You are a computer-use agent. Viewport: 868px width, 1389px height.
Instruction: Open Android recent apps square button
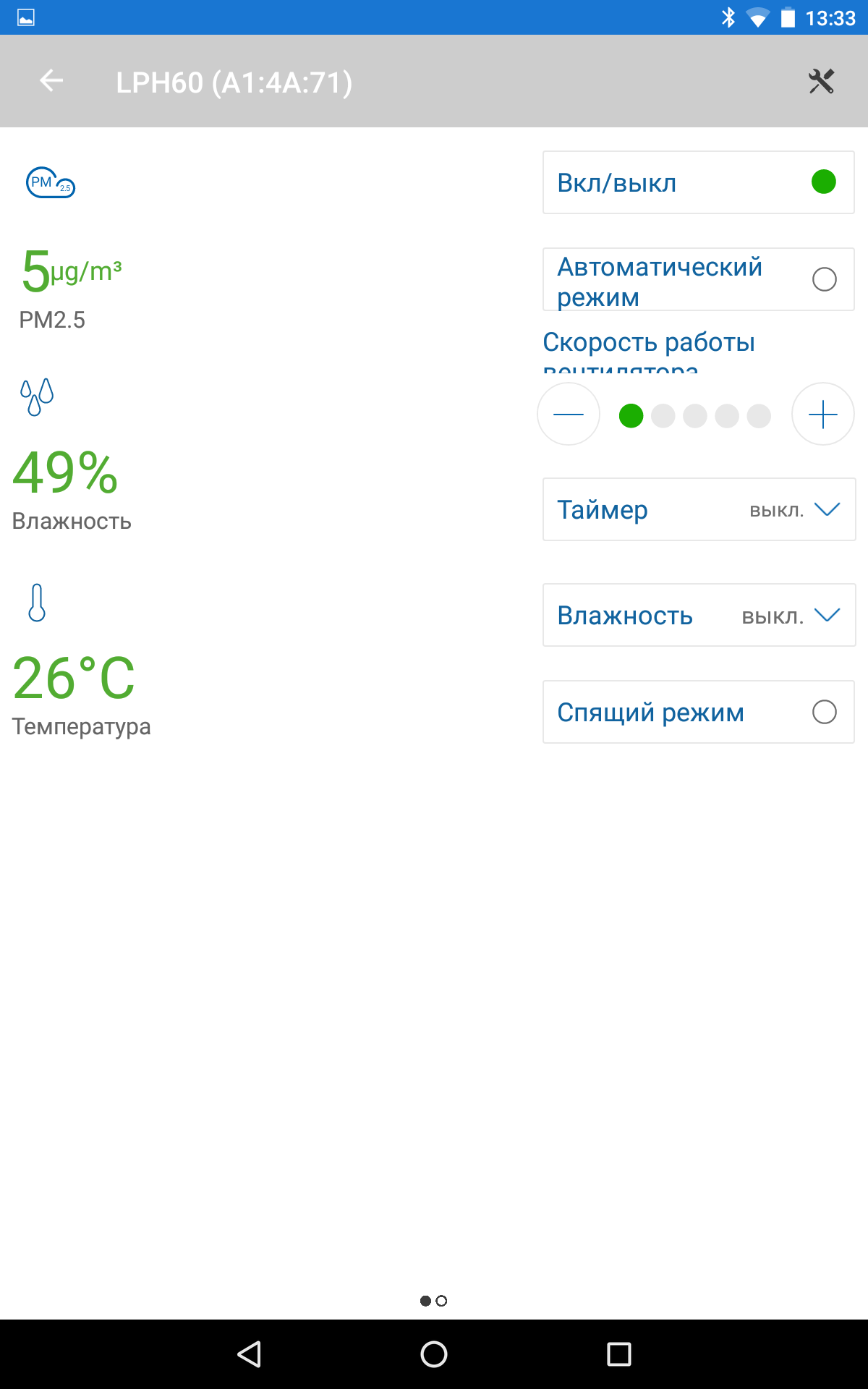pos(618,1354)
